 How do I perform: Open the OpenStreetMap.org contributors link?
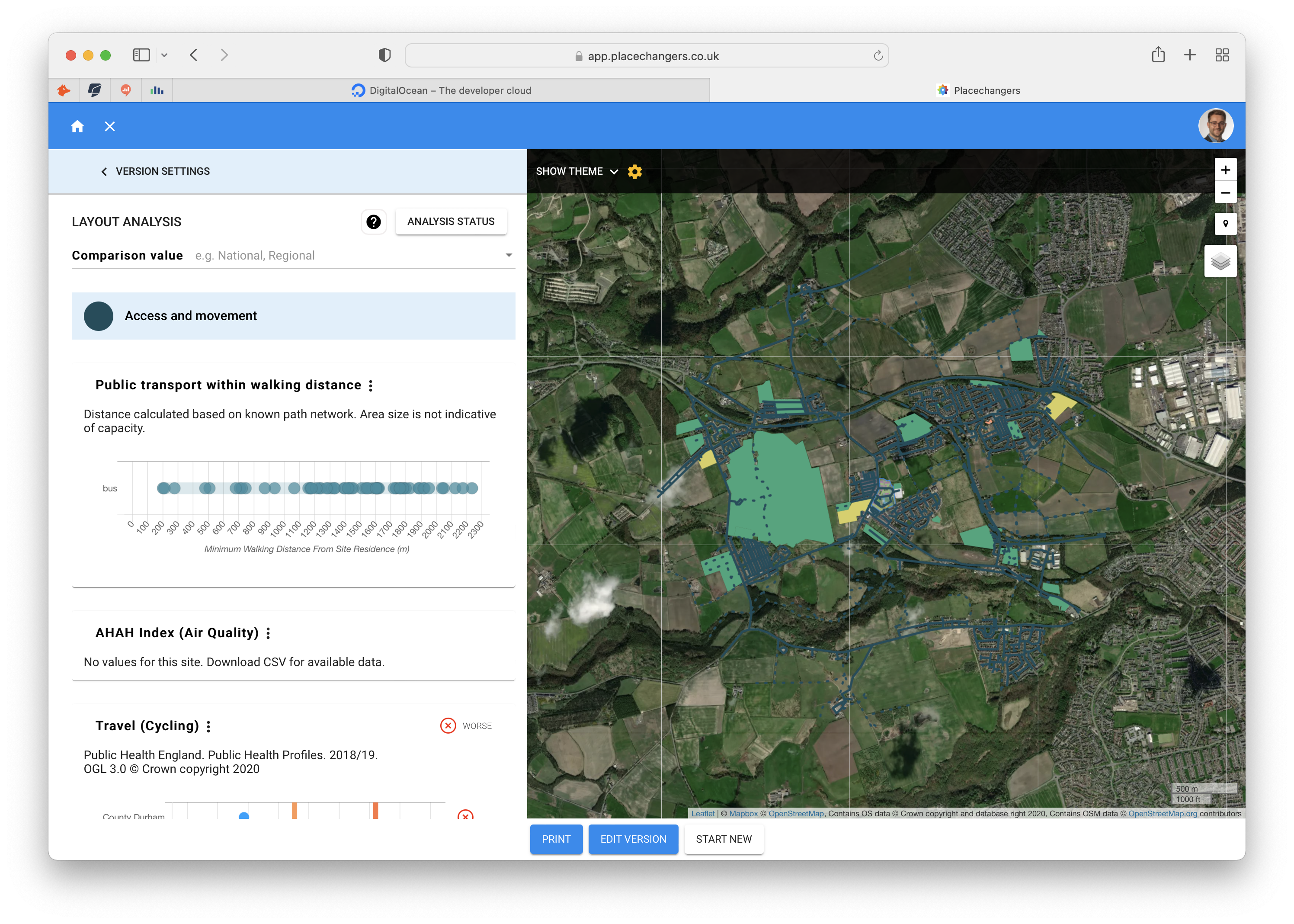tap(1163, 814)
